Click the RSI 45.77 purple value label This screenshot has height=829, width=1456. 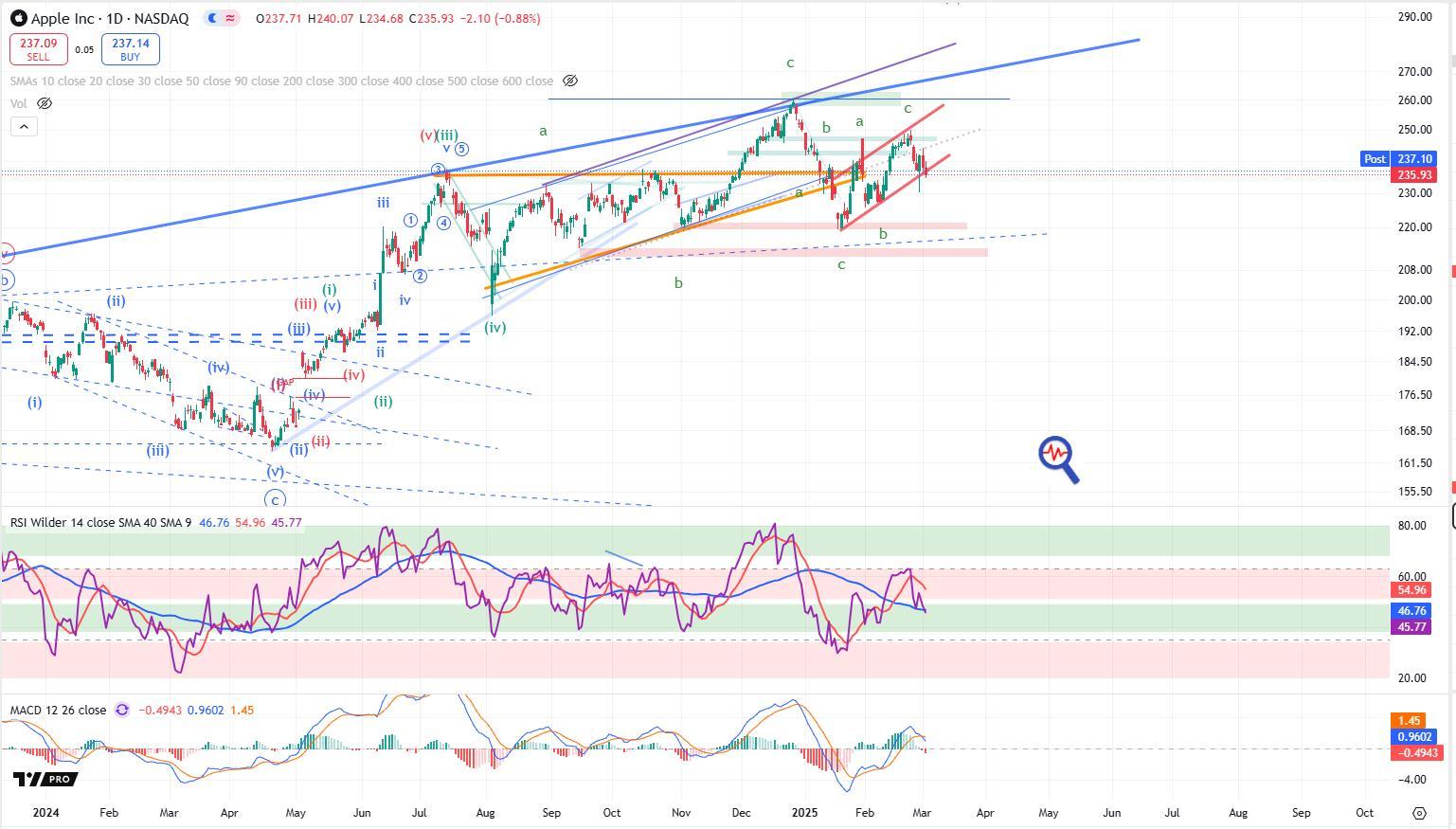point(1412,627)
